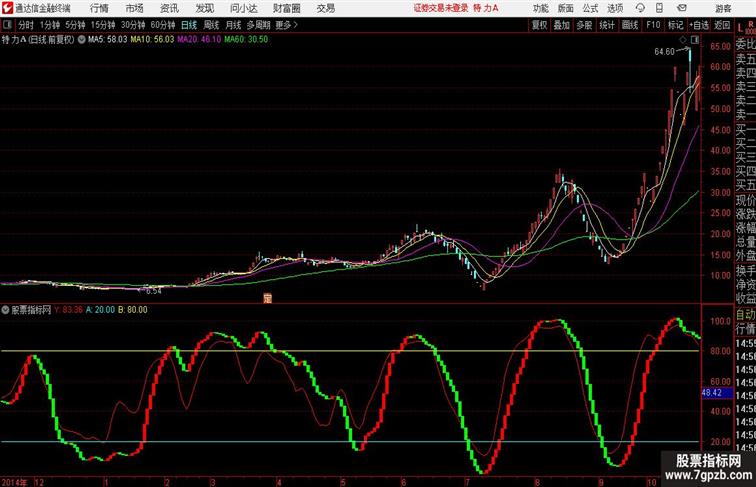Click the MA5: 58.03 label

[x=108, y=40]
